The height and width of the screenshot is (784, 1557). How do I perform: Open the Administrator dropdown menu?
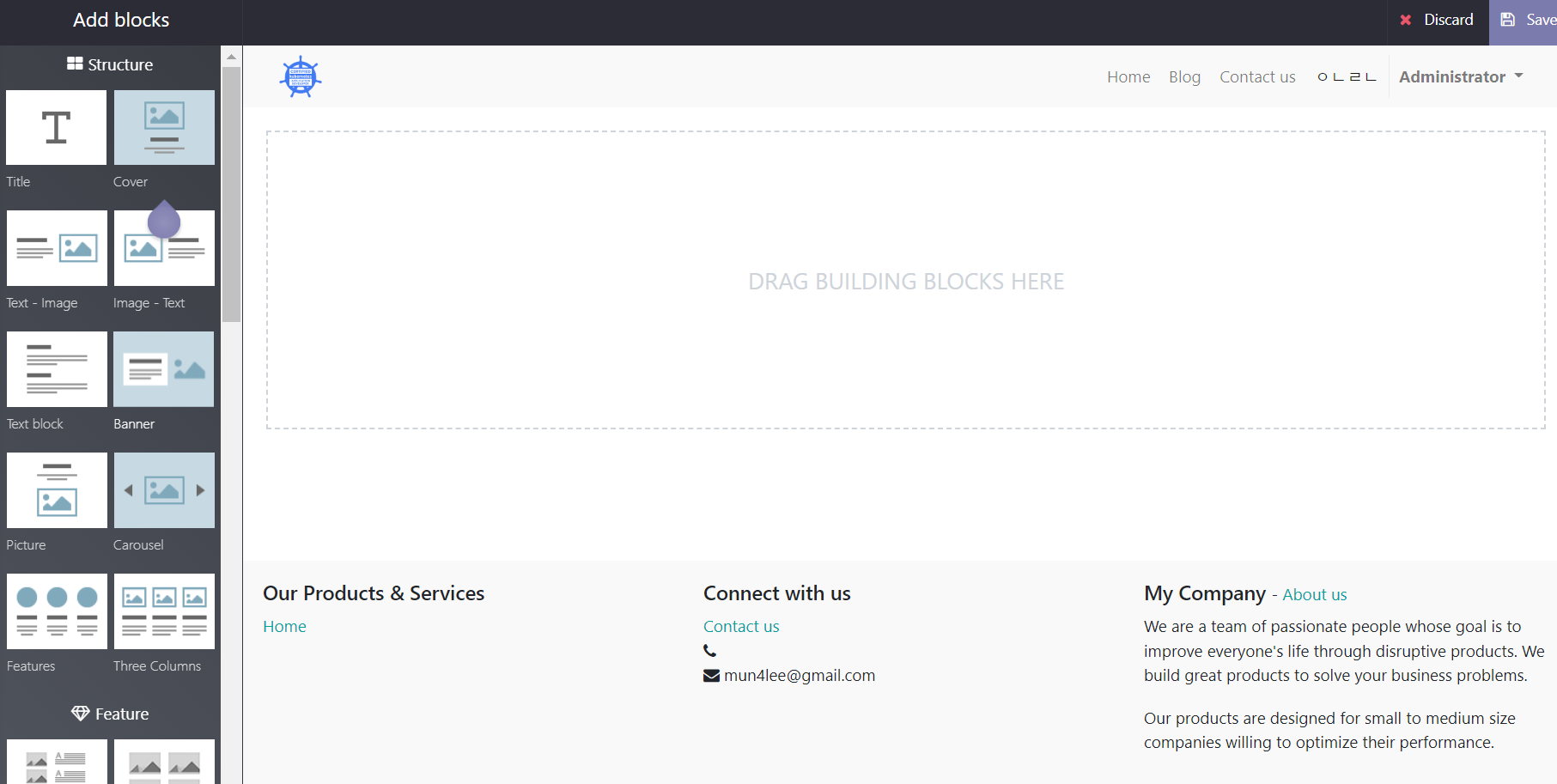coord(1460,76)
